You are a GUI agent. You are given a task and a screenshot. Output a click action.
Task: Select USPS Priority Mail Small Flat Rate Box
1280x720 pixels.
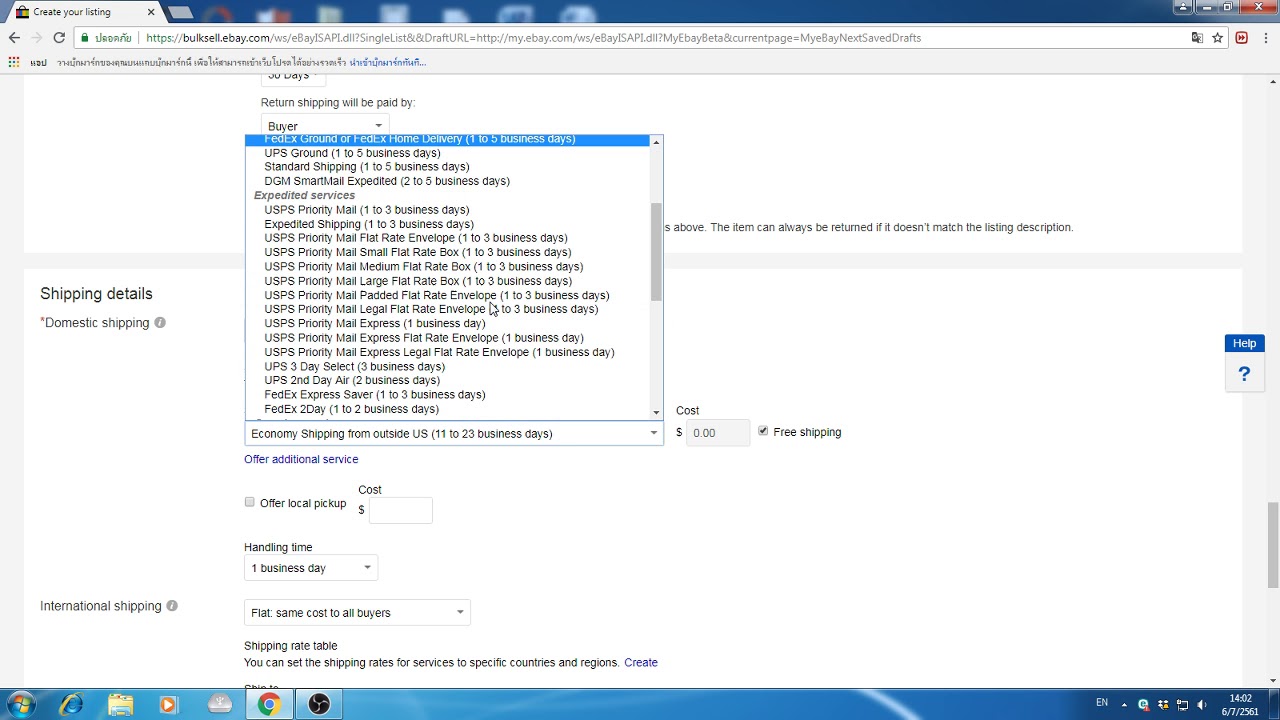(418, 252)
